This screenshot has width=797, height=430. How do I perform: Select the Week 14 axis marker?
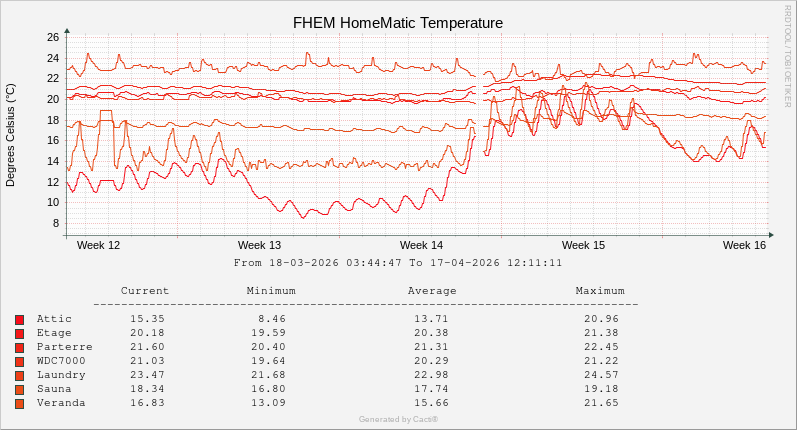tap(421, 245)
